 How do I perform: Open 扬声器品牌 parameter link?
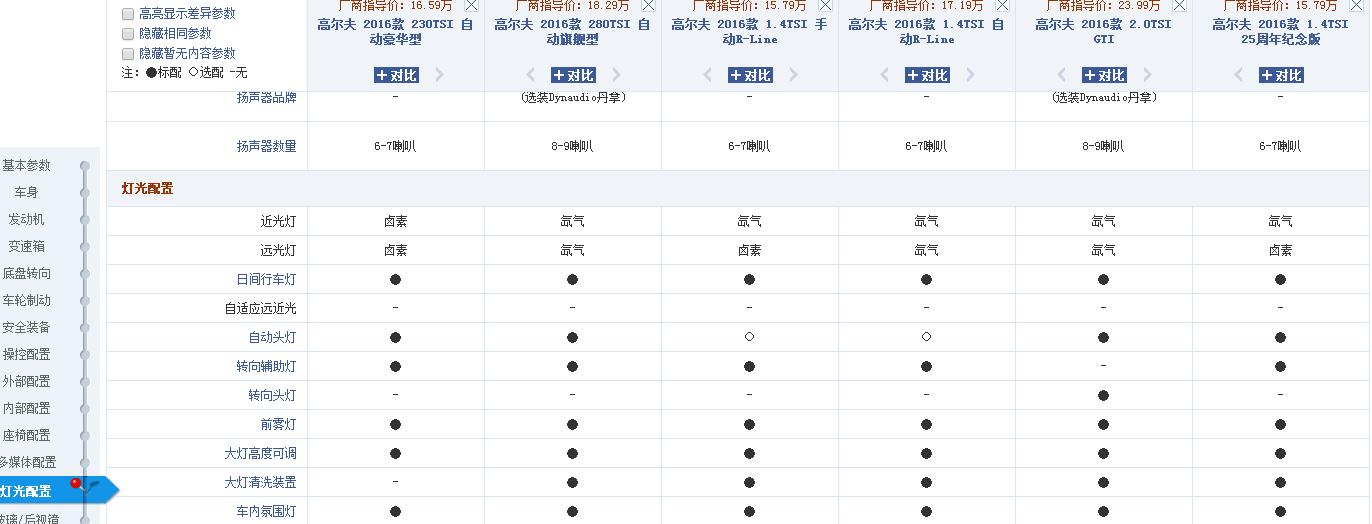[x=266, y=98]
